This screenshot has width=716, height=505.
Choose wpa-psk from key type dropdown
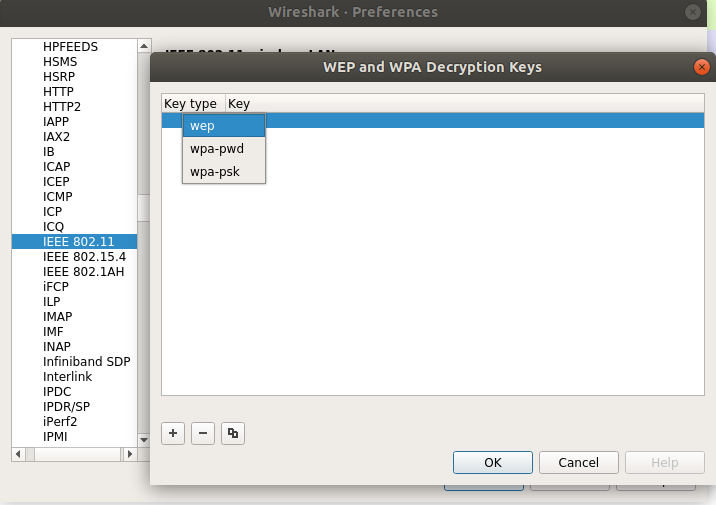(x=224, y=172)
